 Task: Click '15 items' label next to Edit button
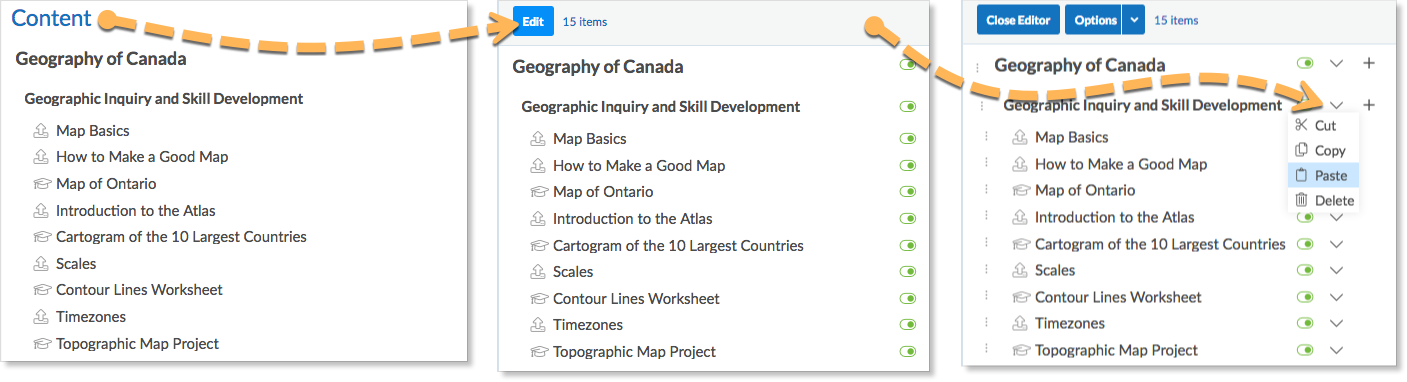[x=585, y=22]
